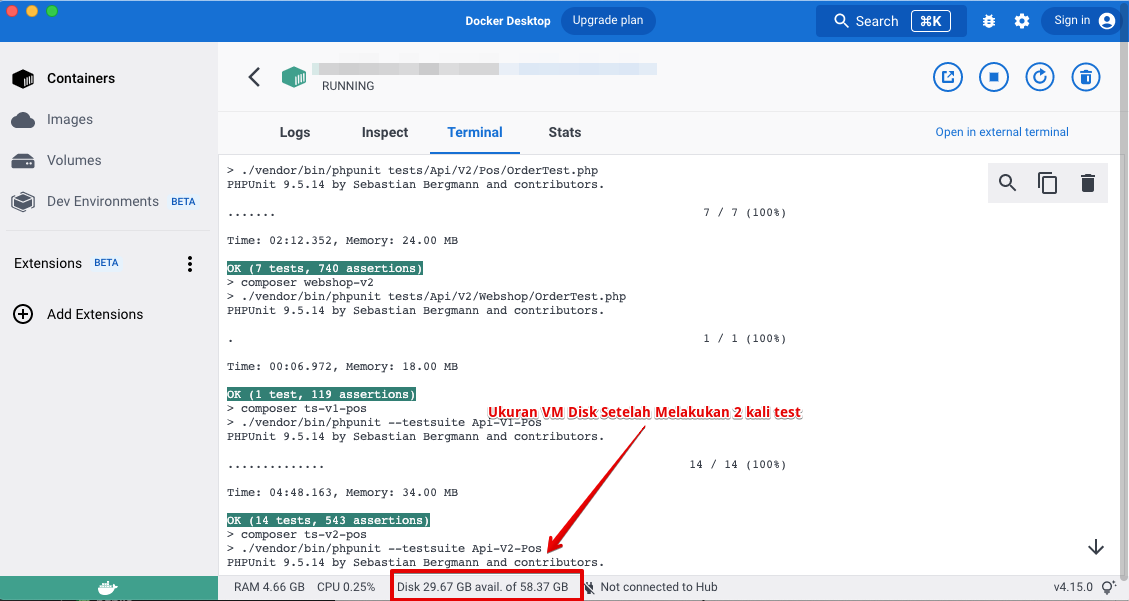Restart the container

click(x=1040, y=77)
